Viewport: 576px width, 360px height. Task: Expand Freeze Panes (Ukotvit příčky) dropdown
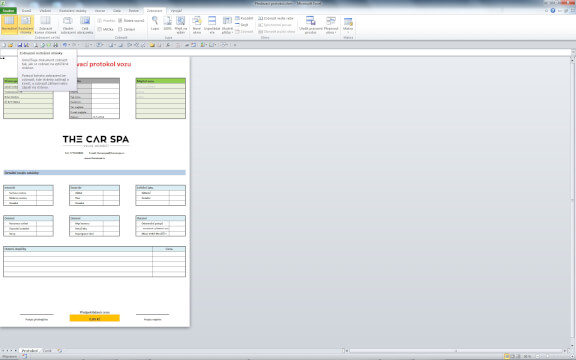[227, 25]
